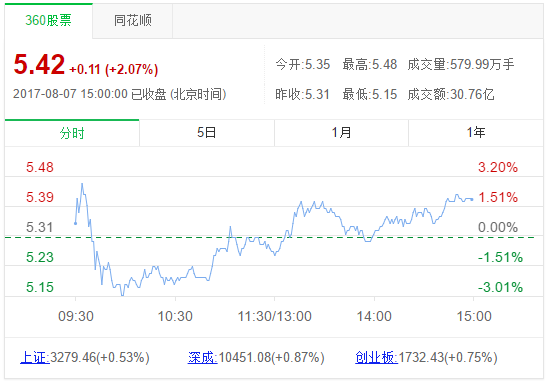The image size is (548, 382).
Task: Click the 5.23 price axis label
Action: (x=40, y=258)
